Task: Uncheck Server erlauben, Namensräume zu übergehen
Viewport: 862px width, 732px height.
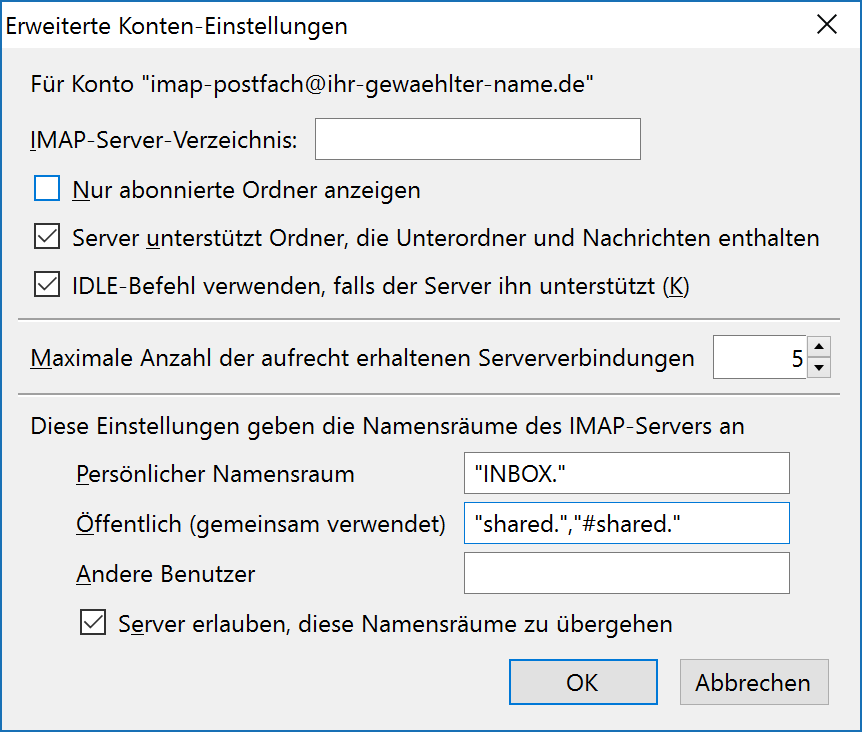Action: coord(93,622)
